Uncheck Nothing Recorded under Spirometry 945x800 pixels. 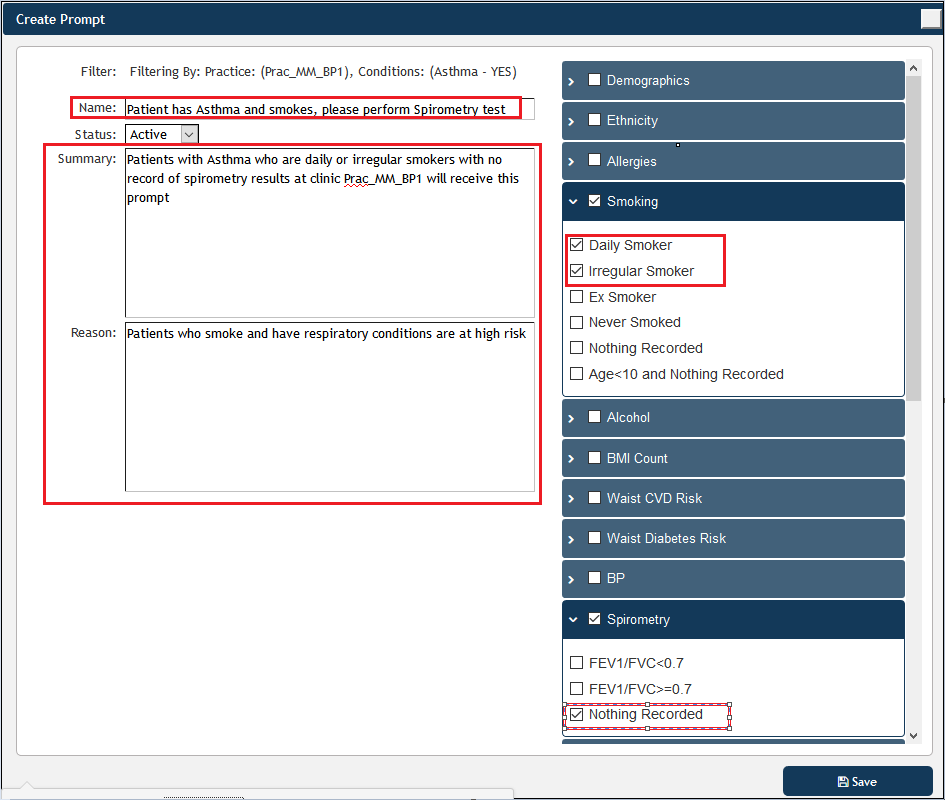coord(577,714)
